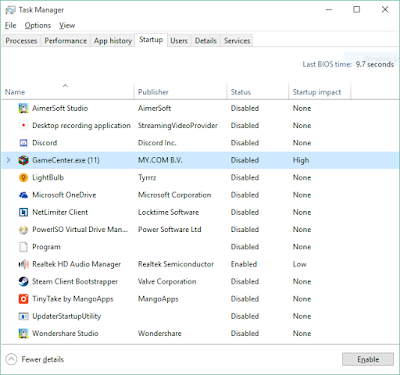Image resolution: width=400 pixels, height=375 pixels.
Task: Select the Program entry name
Action: pyautogui.click(x=46, y=247)
